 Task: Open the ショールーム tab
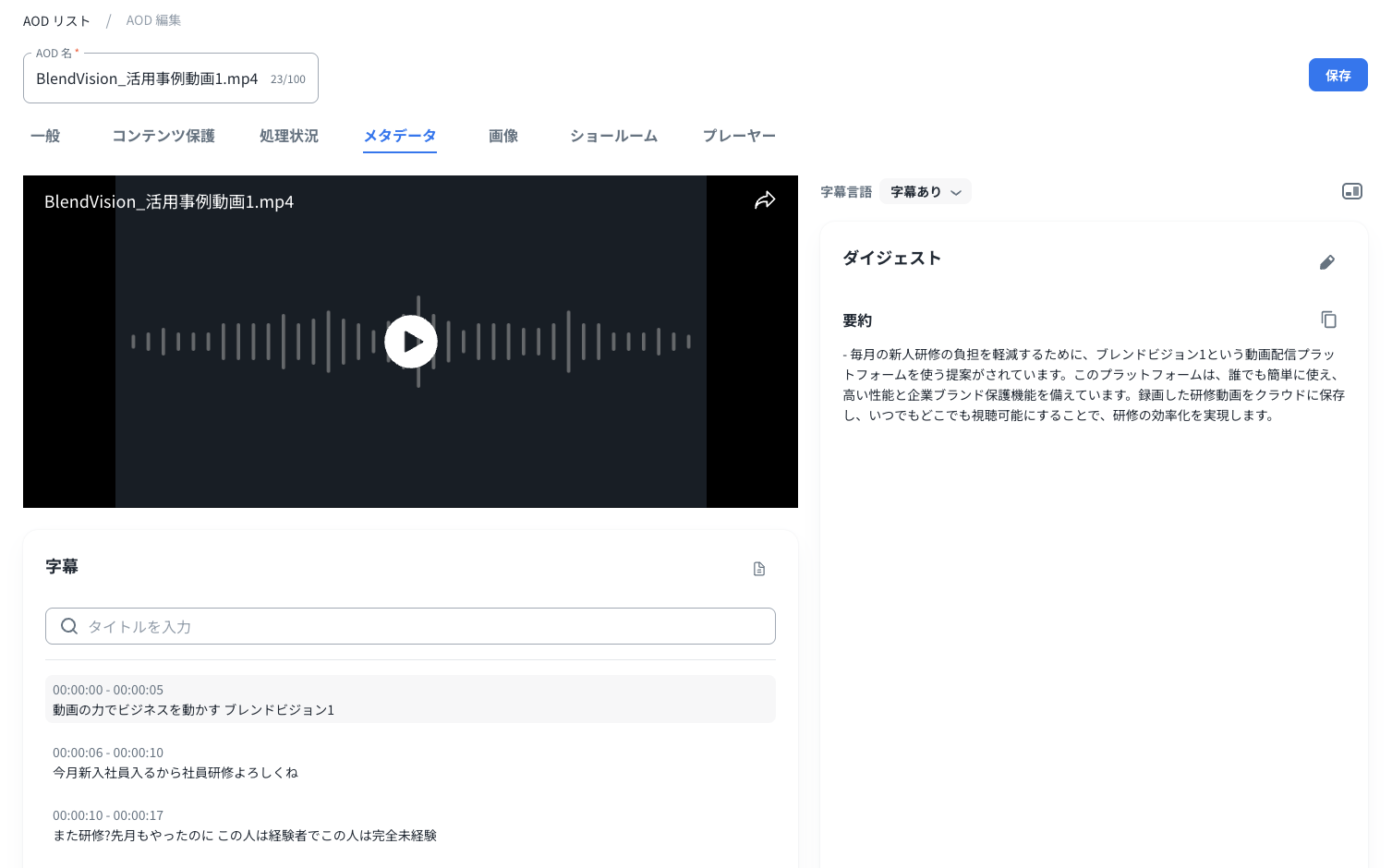[613, 136]
